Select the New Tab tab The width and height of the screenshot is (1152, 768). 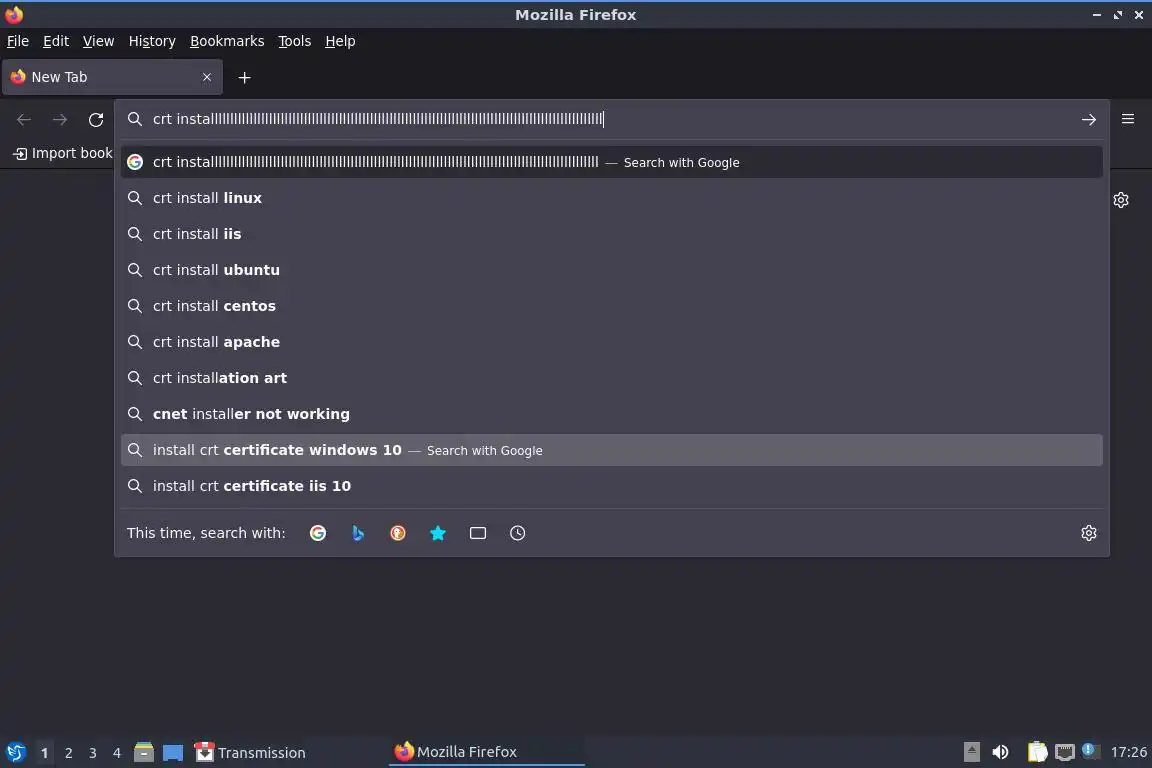pyautogui.click(x=112, y=77)
